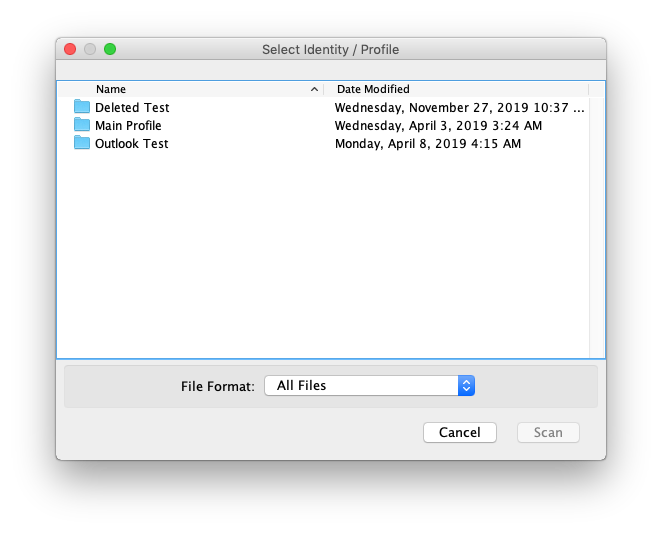Image resolution: width=662 pixels, height=534 pixels.
Task: Click the Main Profile folder icon
Action: (82, 125)
